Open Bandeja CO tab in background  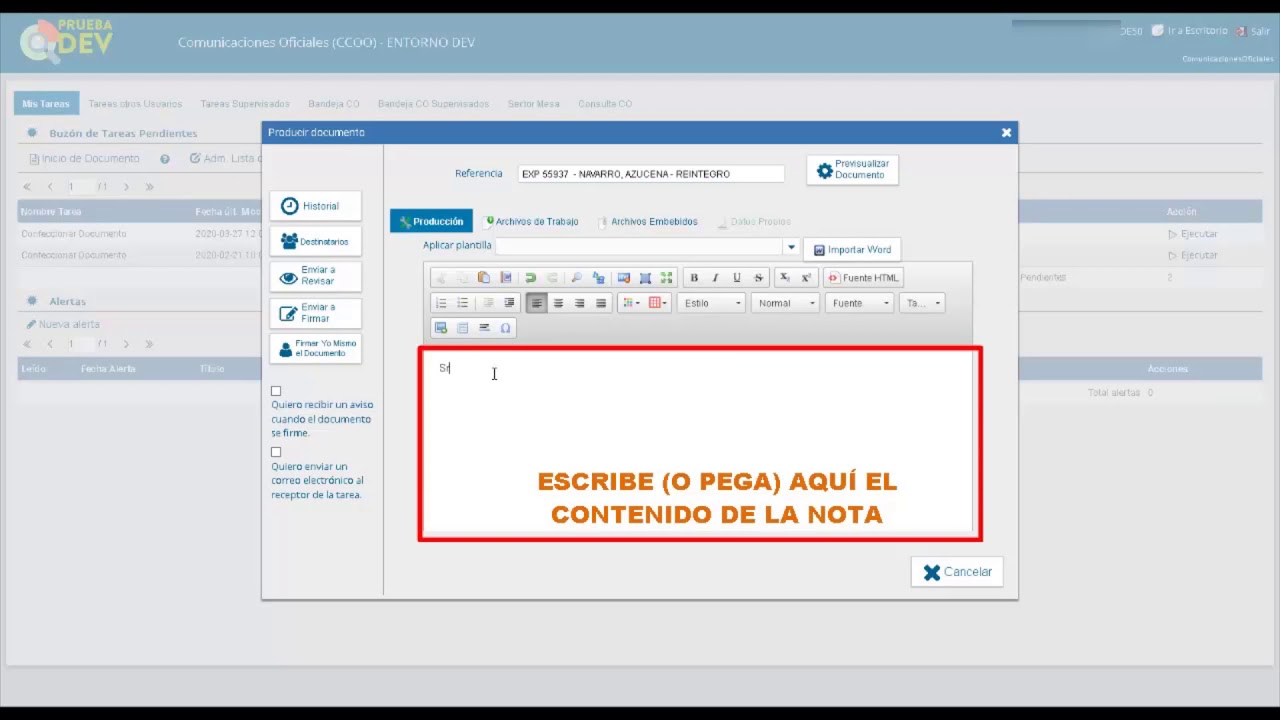pyautogui.click(x=333, y=104)
